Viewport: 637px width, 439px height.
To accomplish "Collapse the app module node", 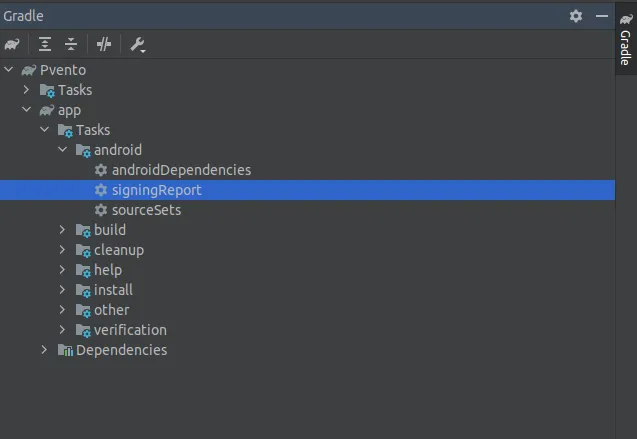I will [27, 110].
